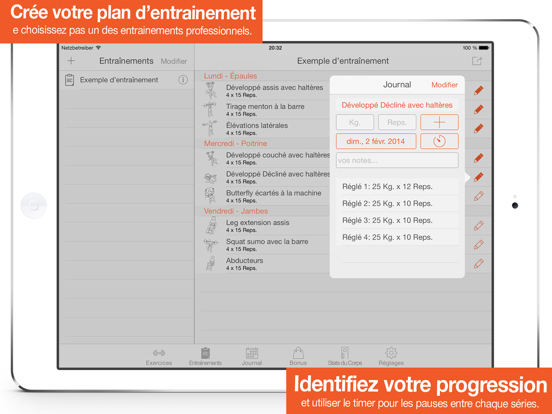Select exercise Élévations latérales
The image size is (552, 414).
(x=265, y=128)
